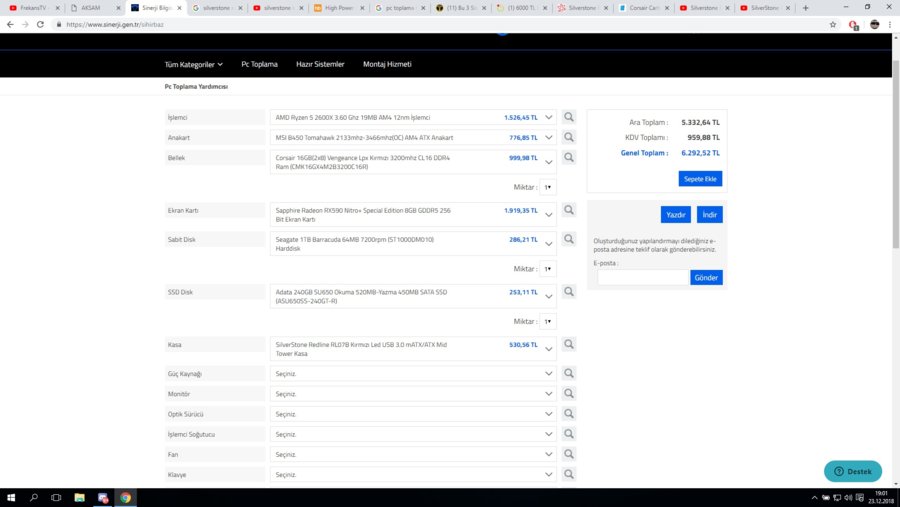Viewport: 900px width, 507px height.
Task: Add configuration to cart with Sepete Ekle
Action: coord(700,179)
